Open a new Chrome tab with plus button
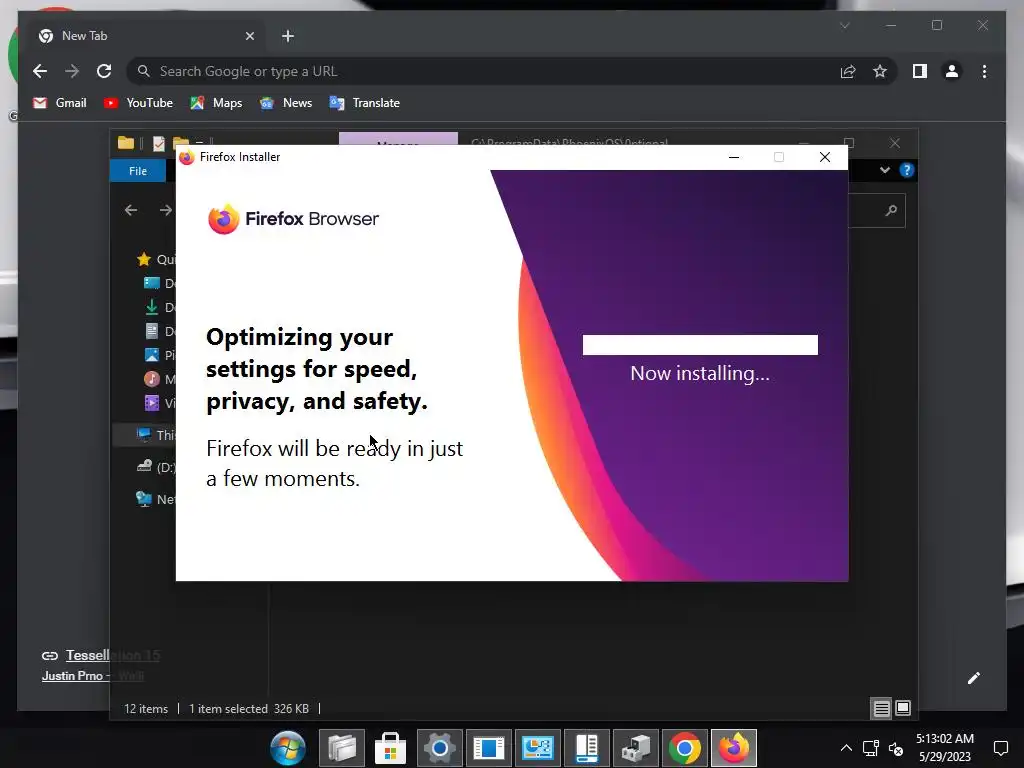 coord(288,36)
